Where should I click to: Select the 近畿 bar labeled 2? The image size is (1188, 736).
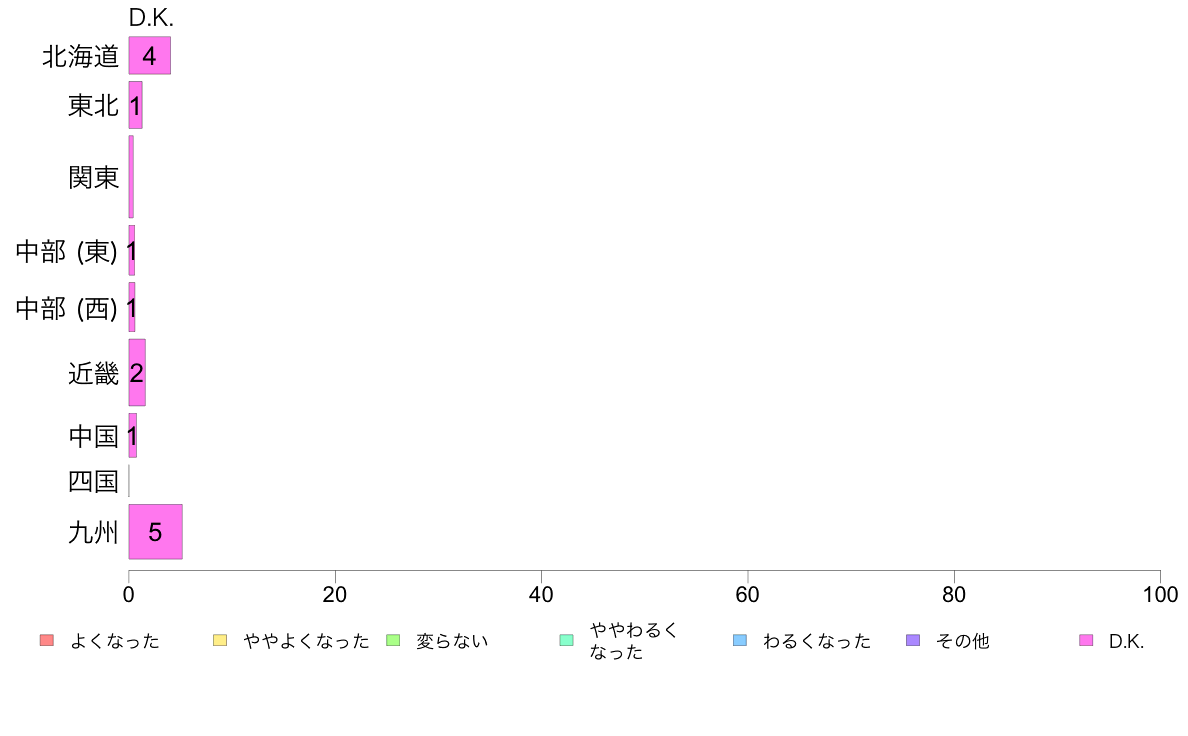pos(137,372)
